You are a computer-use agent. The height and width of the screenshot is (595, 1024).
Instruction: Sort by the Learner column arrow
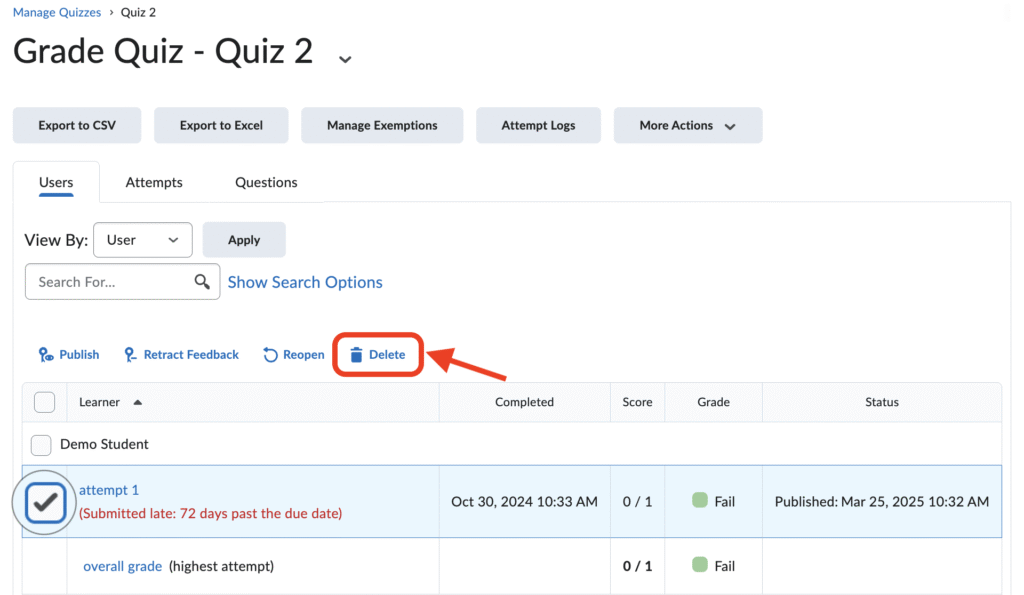coord(137,402)
